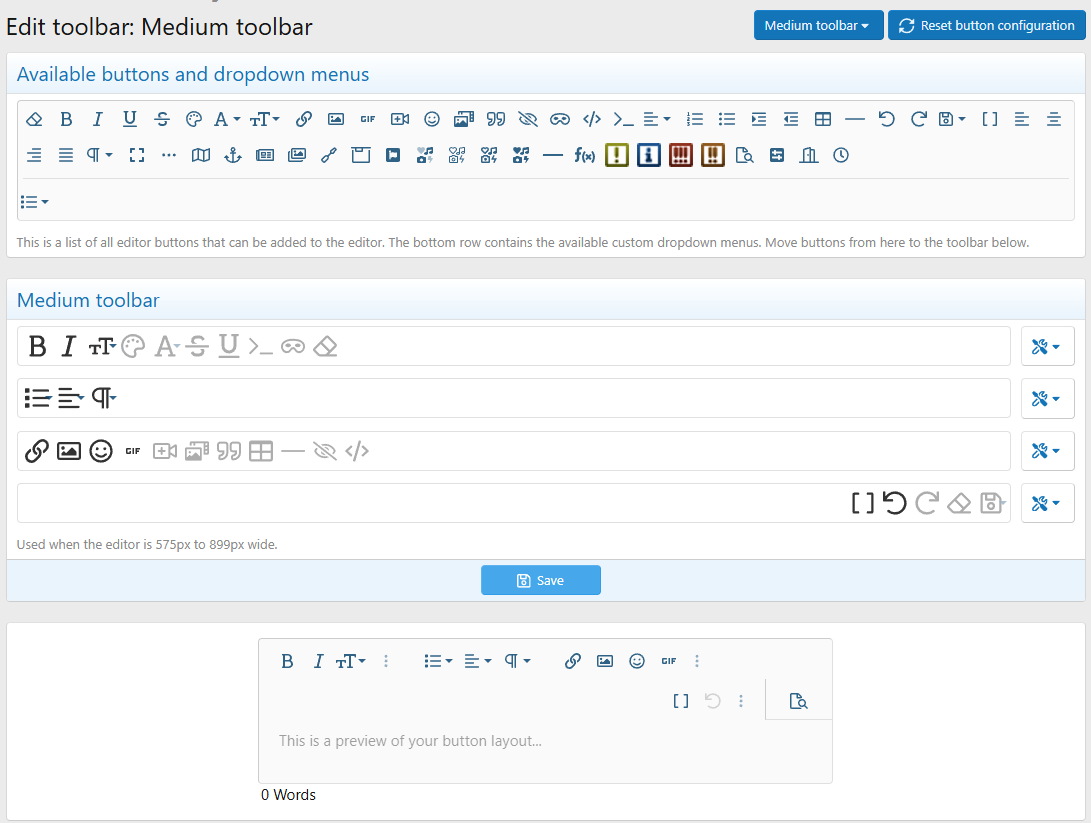Click the code brackets icon in Available buttons
The image size is (1091, 823).
591,119
